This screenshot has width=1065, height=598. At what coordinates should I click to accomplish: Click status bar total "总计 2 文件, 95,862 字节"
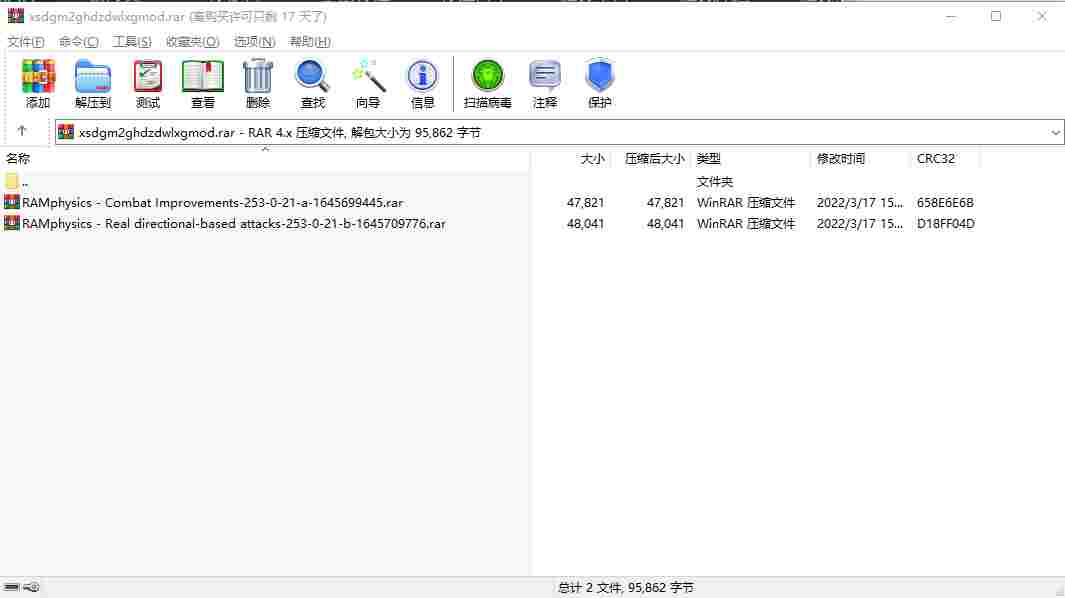pyautogui.click(x=626, y=588)
